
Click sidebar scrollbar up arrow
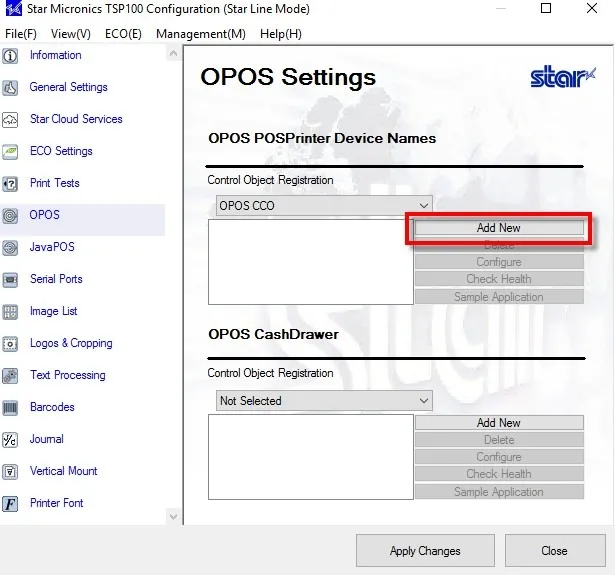[173, 53]
